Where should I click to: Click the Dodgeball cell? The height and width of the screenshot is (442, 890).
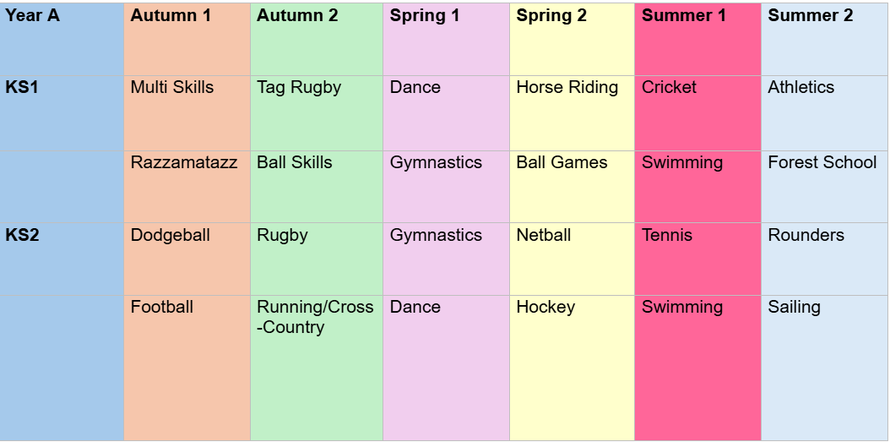(170, 235)
